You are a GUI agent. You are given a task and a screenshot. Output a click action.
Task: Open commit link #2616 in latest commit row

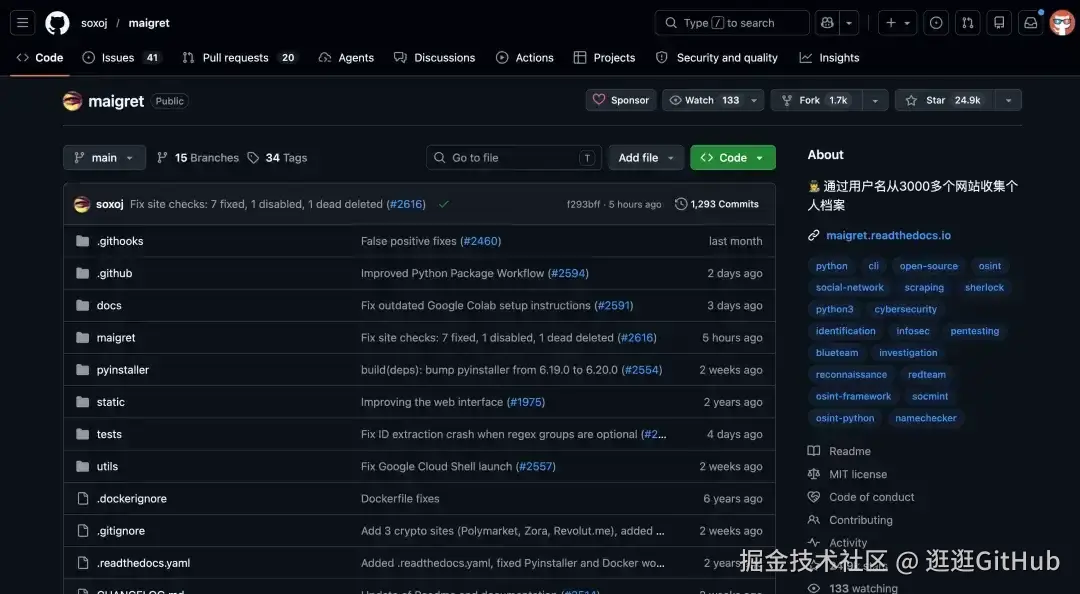click(x=406, y=204)
